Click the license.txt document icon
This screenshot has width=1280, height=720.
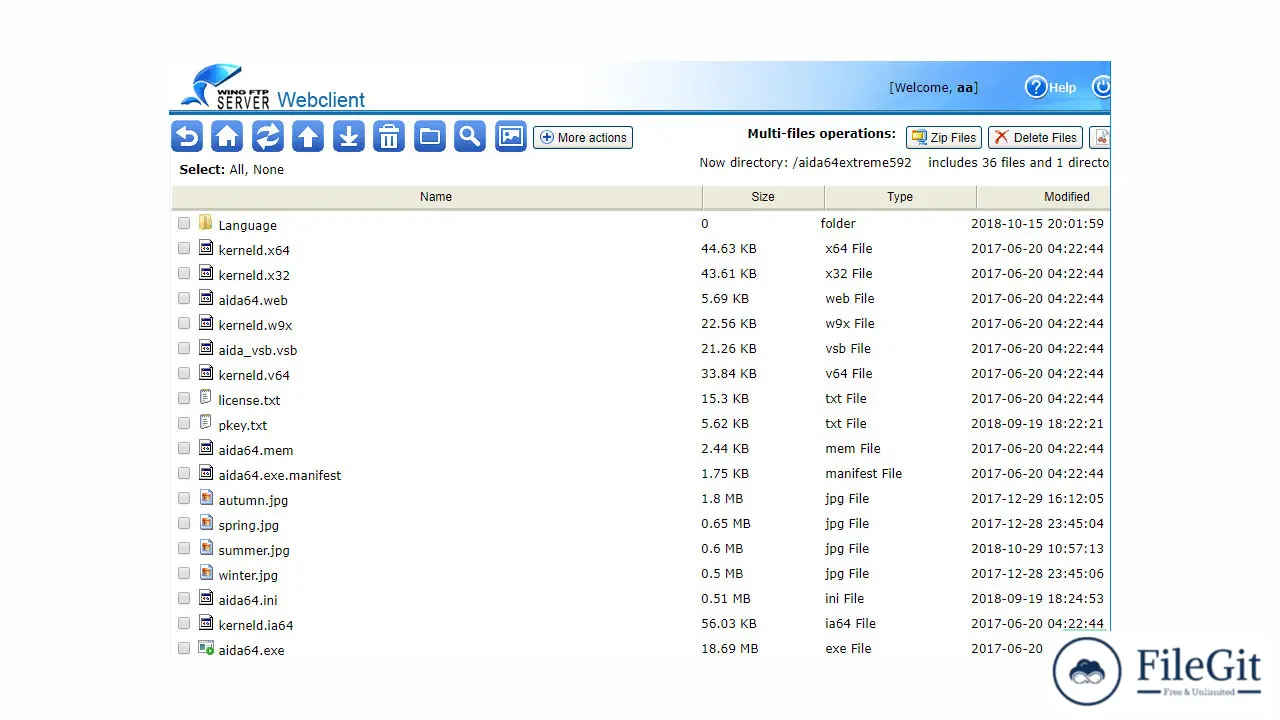point(206,398)
